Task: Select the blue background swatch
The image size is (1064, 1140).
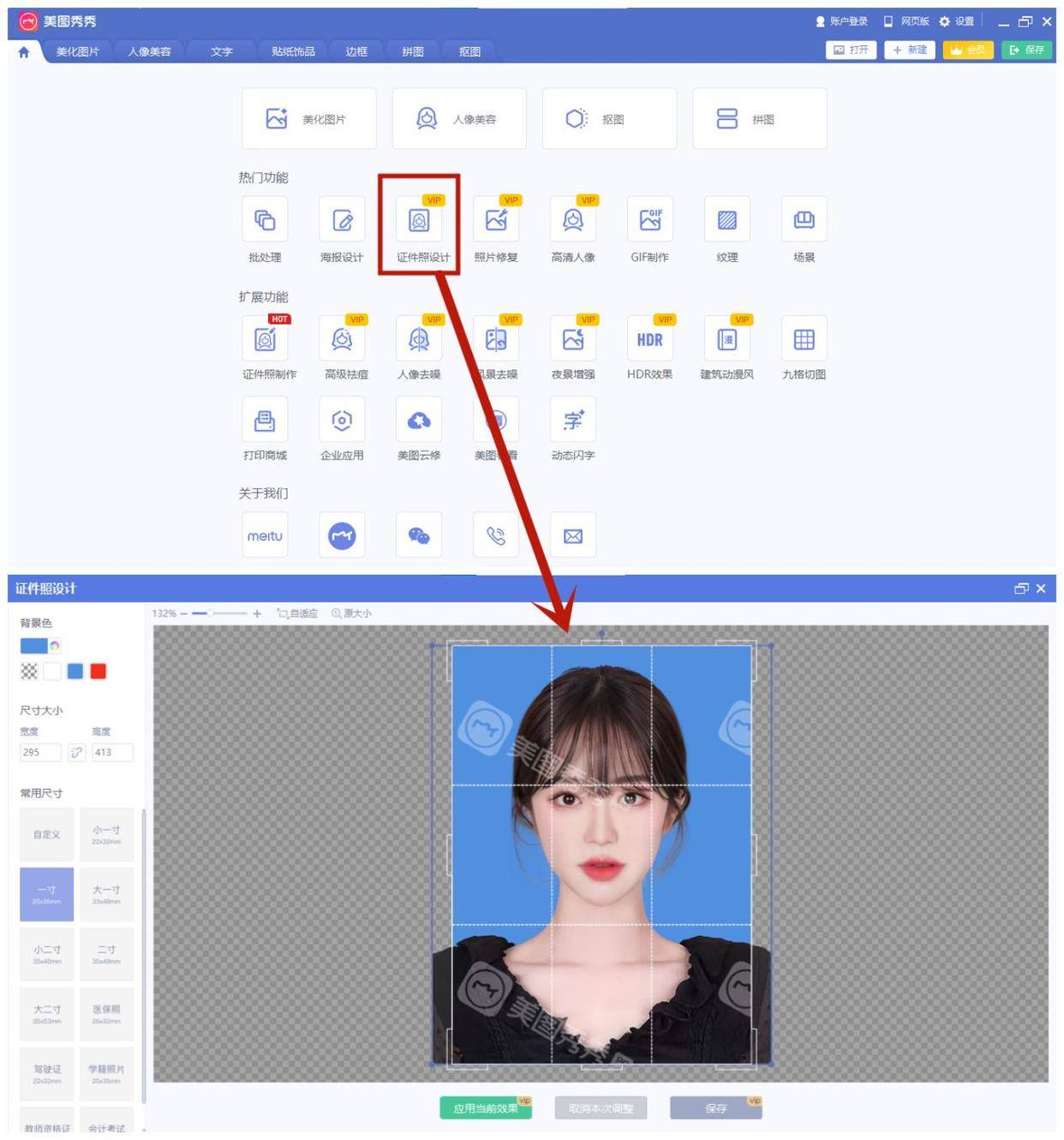Action: click(75, 671)
